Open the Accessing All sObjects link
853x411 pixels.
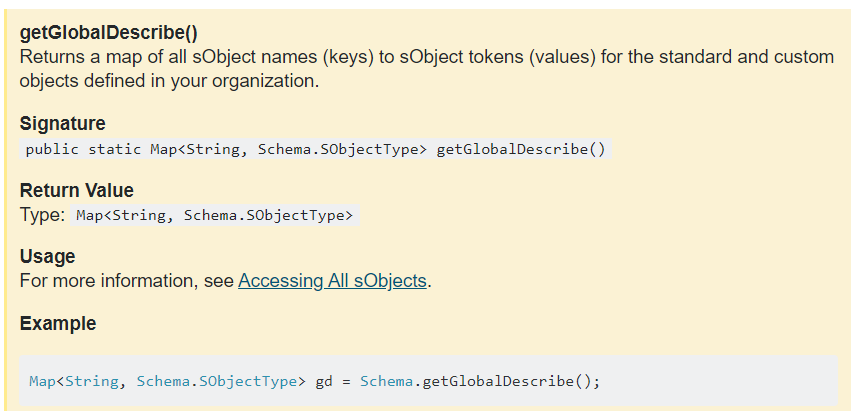click(332, 281)
